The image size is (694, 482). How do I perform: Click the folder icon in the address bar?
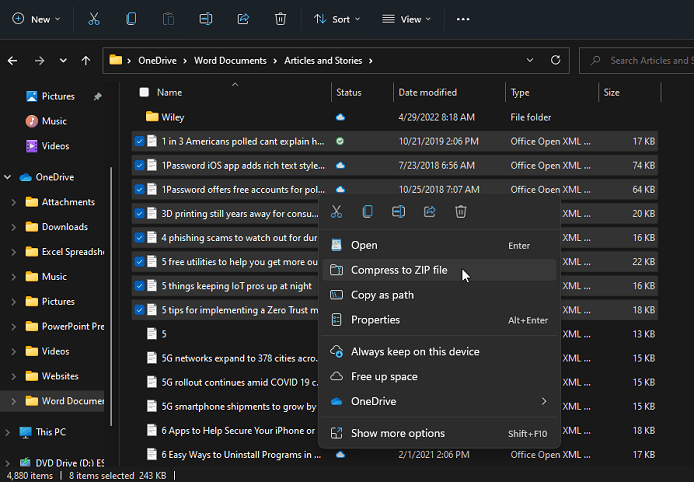(x=116, y=60)
